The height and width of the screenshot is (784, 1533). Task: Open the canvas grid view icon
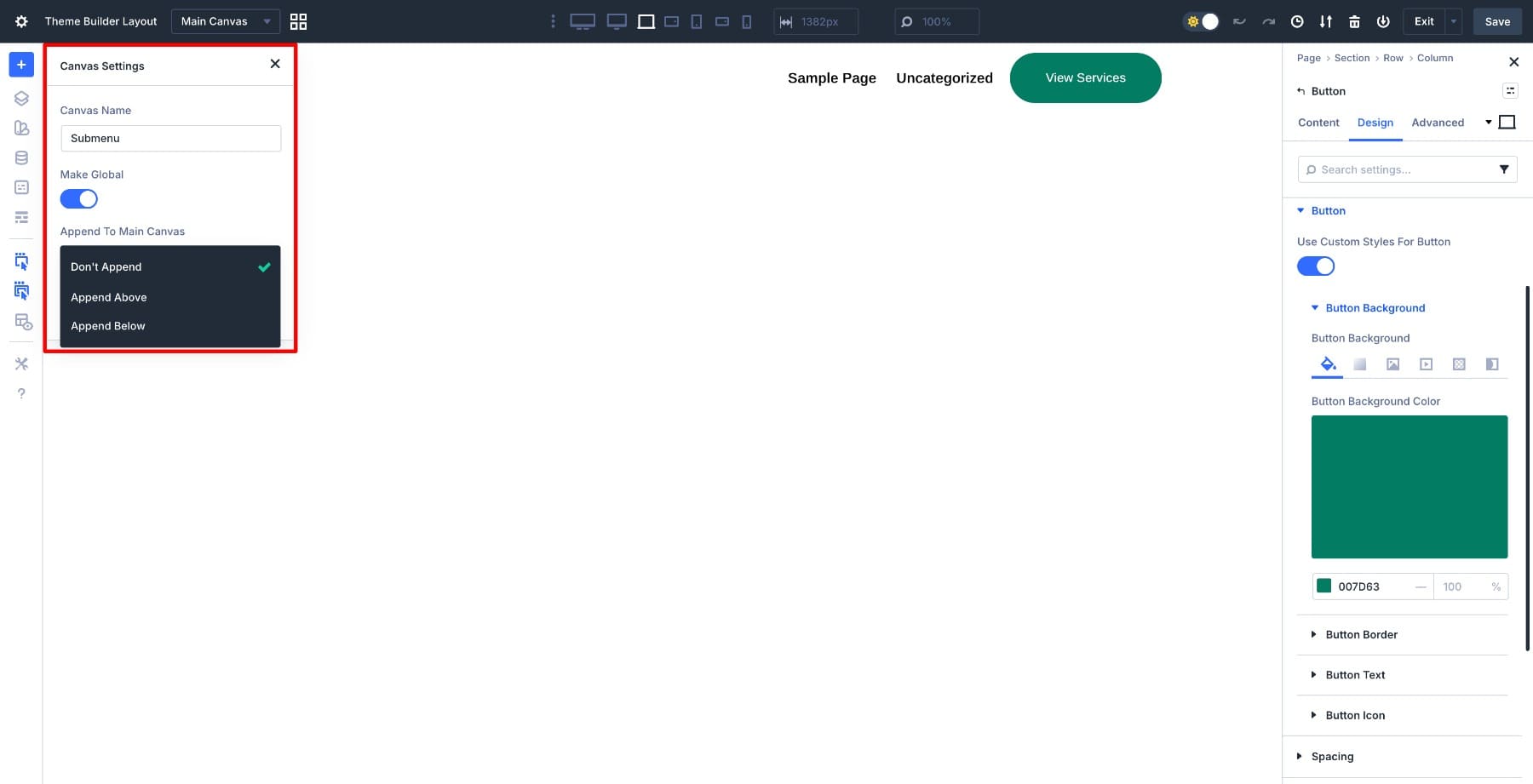(x=298, y=21)
